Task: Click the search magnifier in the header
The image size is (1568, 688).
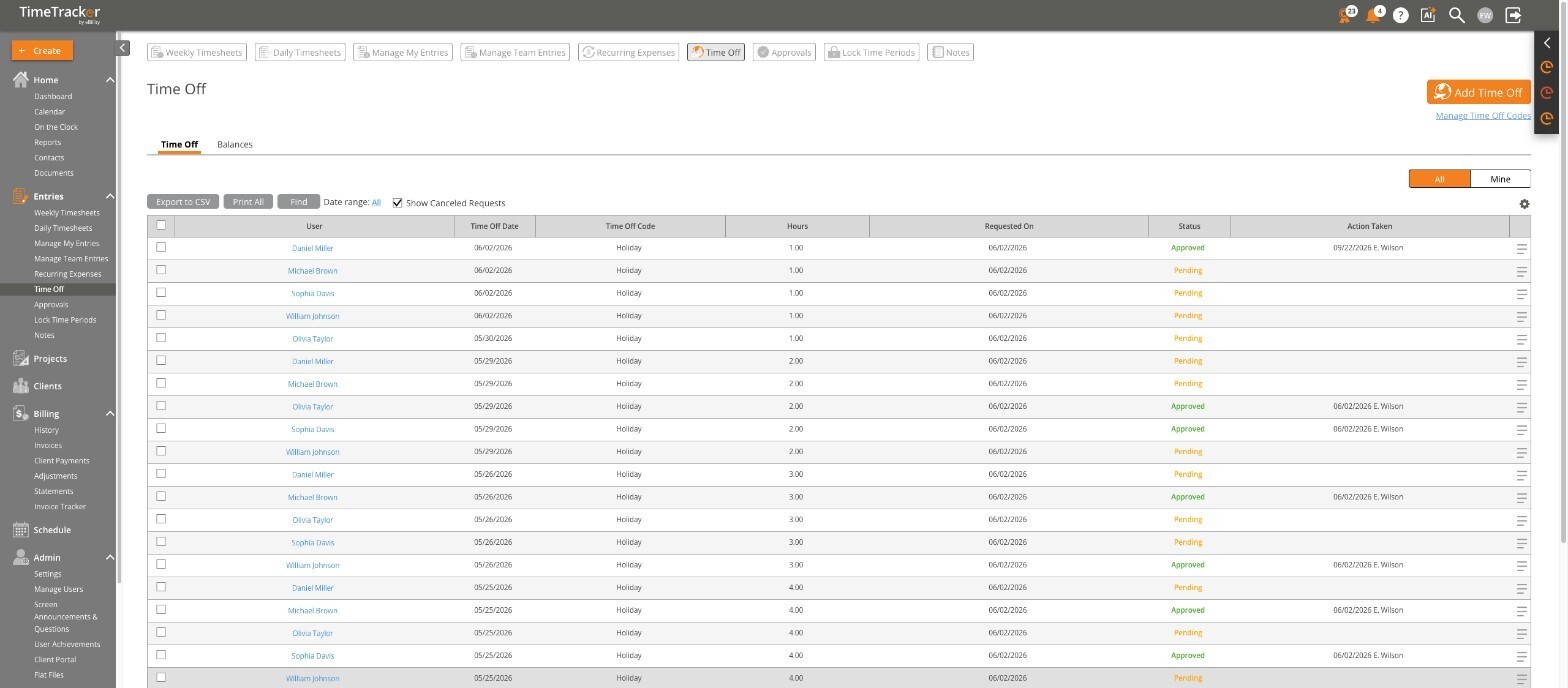Action: pos(1457,15)
